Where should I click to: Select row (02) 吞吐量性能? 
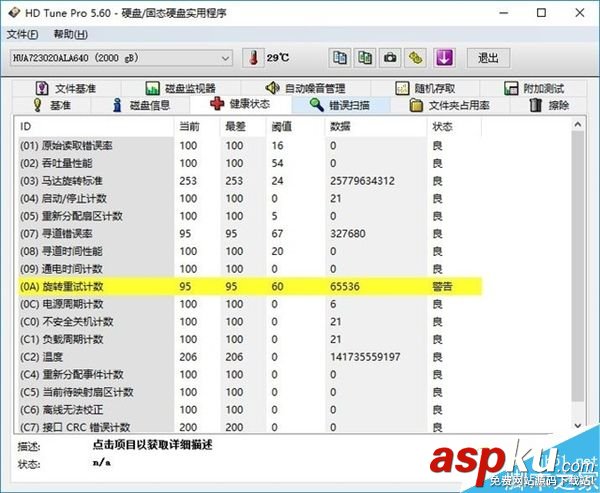coord(249,163)
